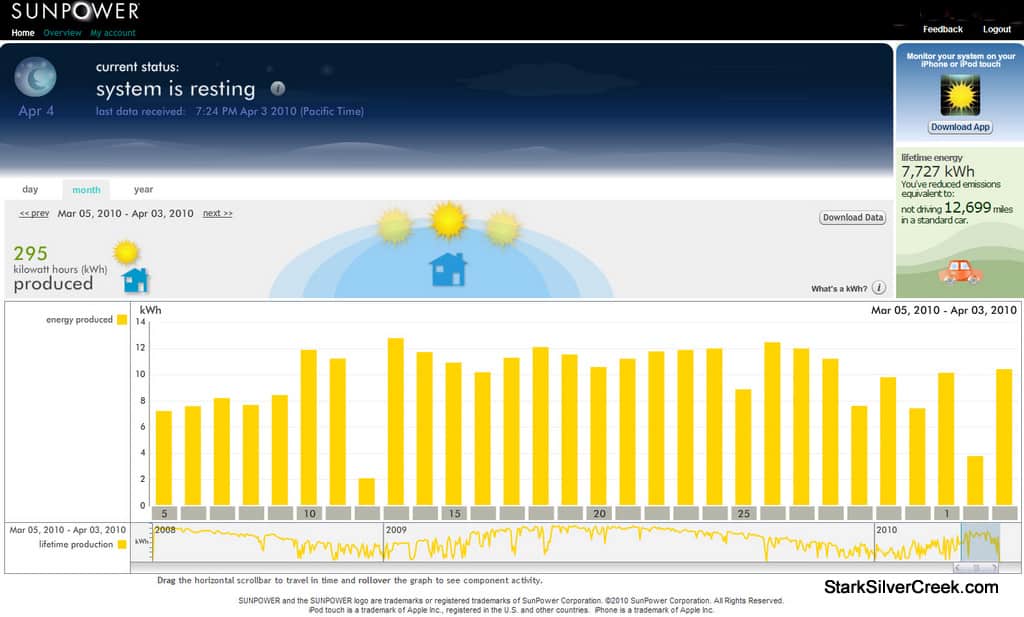Image resolution: width=1024 pixels, height=617 pixels.
Task: Open the Overview menu item
Action: (x=62, y=33)
